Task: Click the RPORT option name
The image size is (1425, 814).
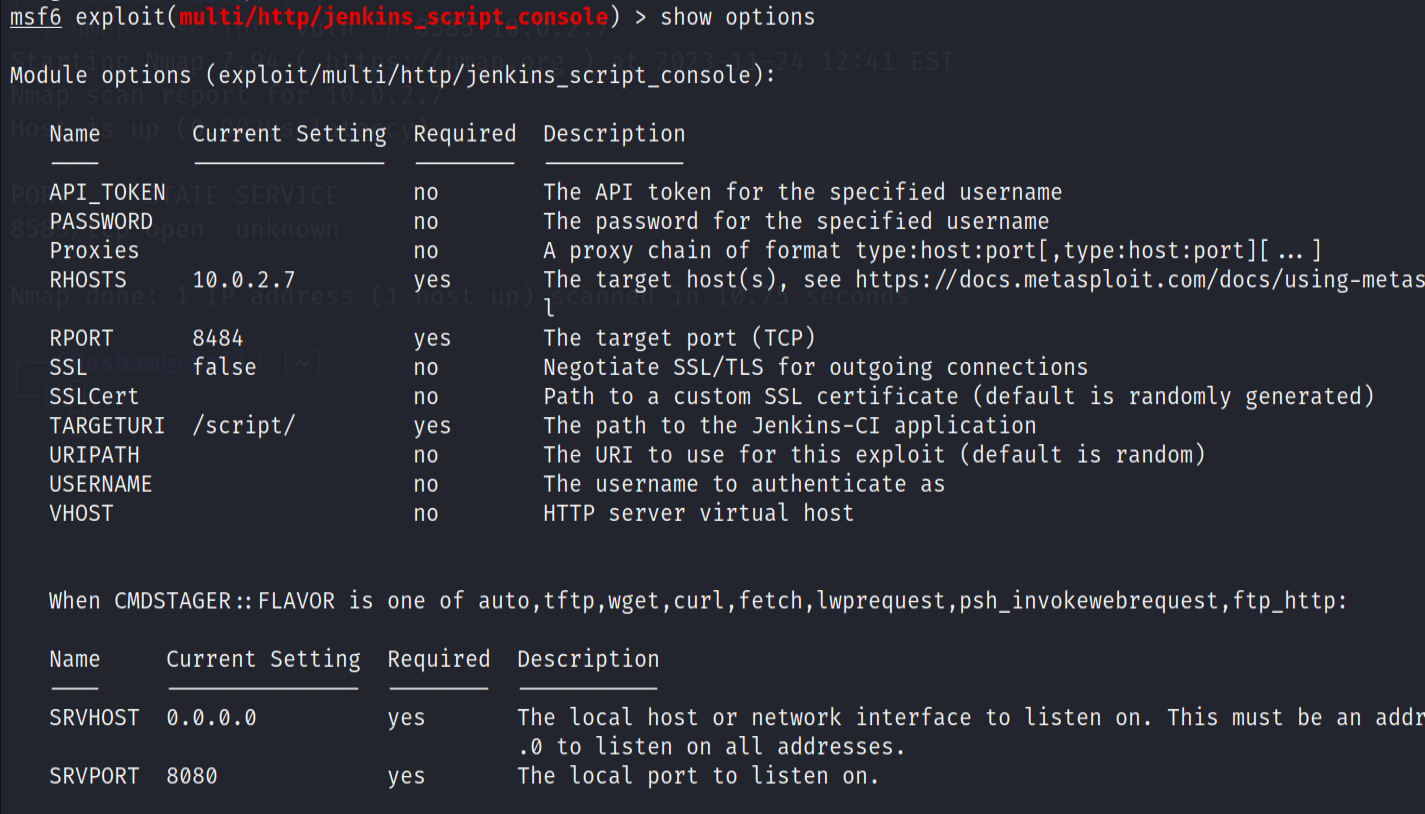Action: (81, 338)
